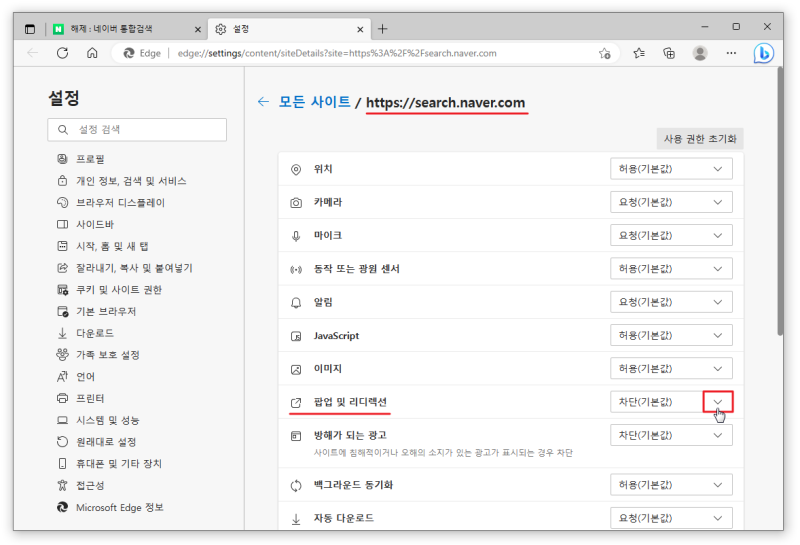Click the back arrow next to 모든 사이트
800x545 pixels.
263,102
